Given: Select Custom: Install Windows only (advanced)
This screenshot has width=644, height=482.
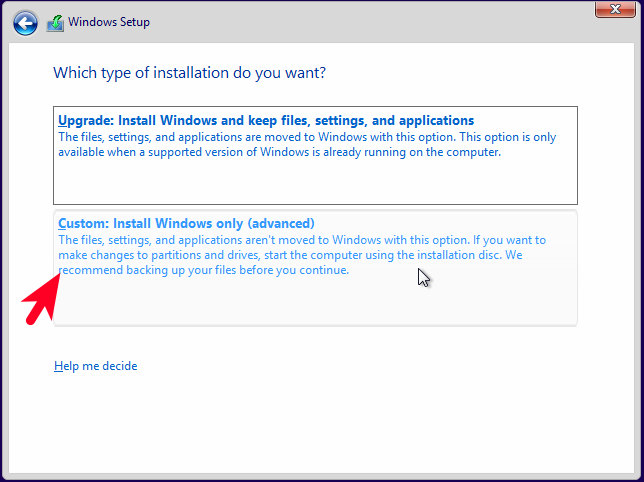Looking at the screenshot, I should (x=315, y=268).
